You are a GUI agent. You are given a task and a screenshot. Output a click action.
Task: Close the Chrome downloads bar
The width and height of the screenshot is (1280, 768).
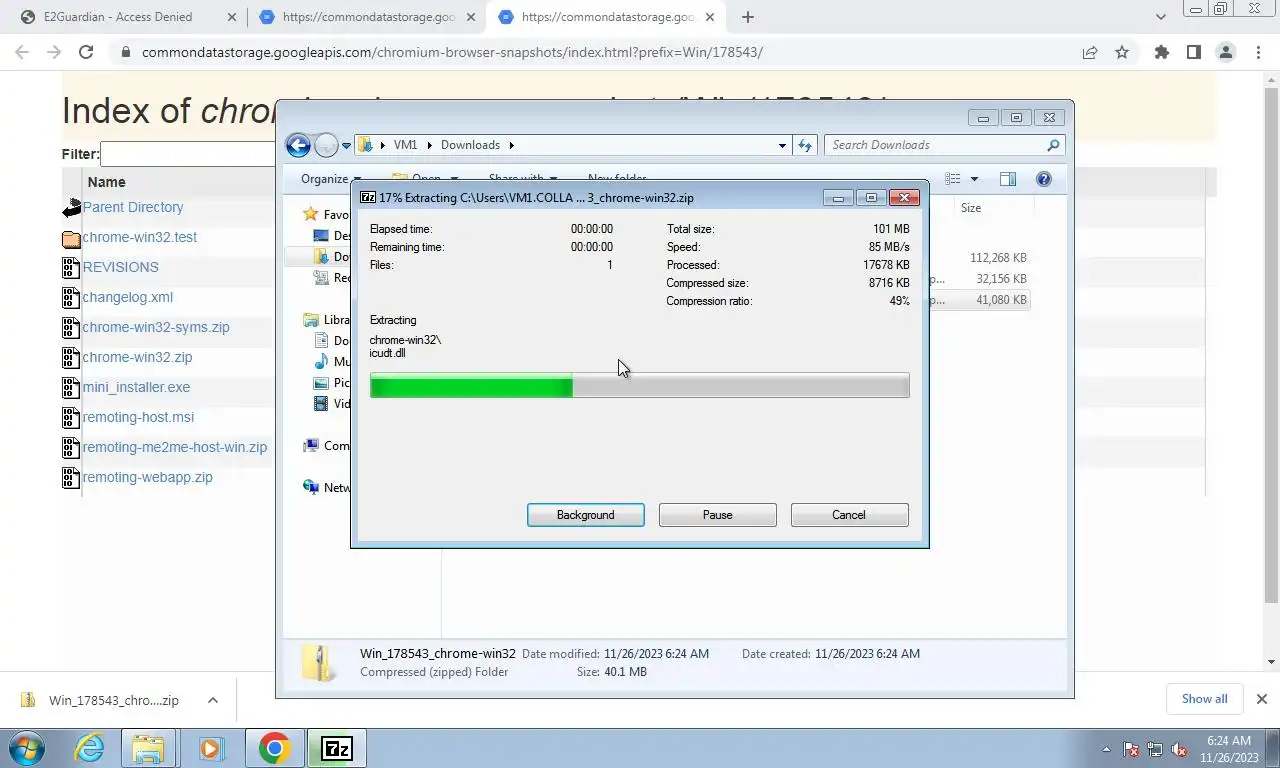[1261, 699]
